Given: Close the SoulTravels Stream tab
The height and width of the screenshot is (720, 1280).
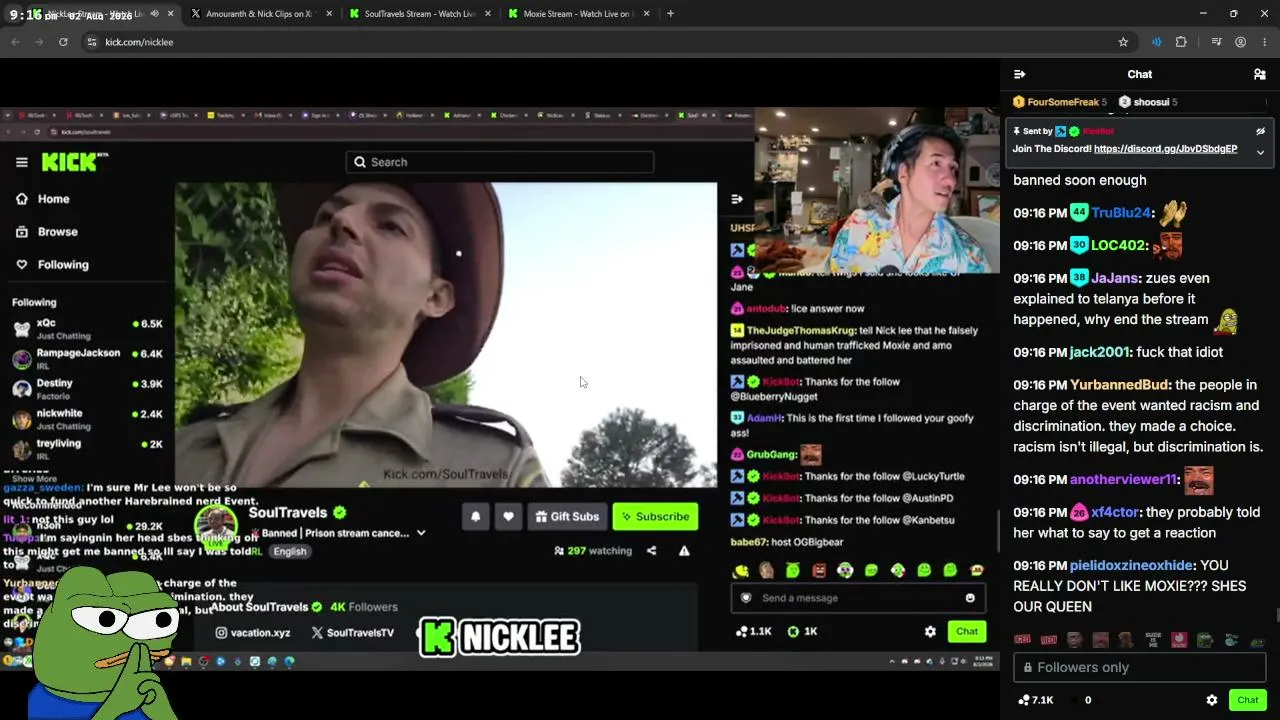Looking at the screenshot, I should pos(488,14).
